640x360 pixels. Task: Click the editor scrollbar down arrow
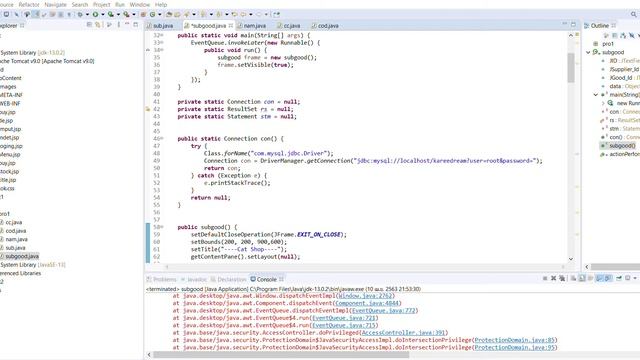[x=571, y=259]
